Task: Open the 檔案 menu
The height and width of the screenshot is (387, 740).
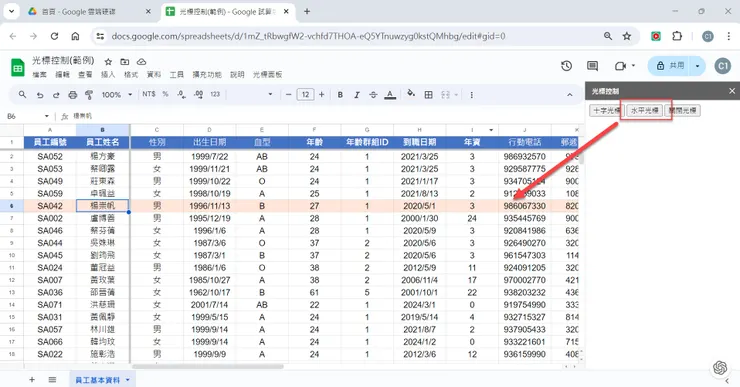Action: (39, 75)
